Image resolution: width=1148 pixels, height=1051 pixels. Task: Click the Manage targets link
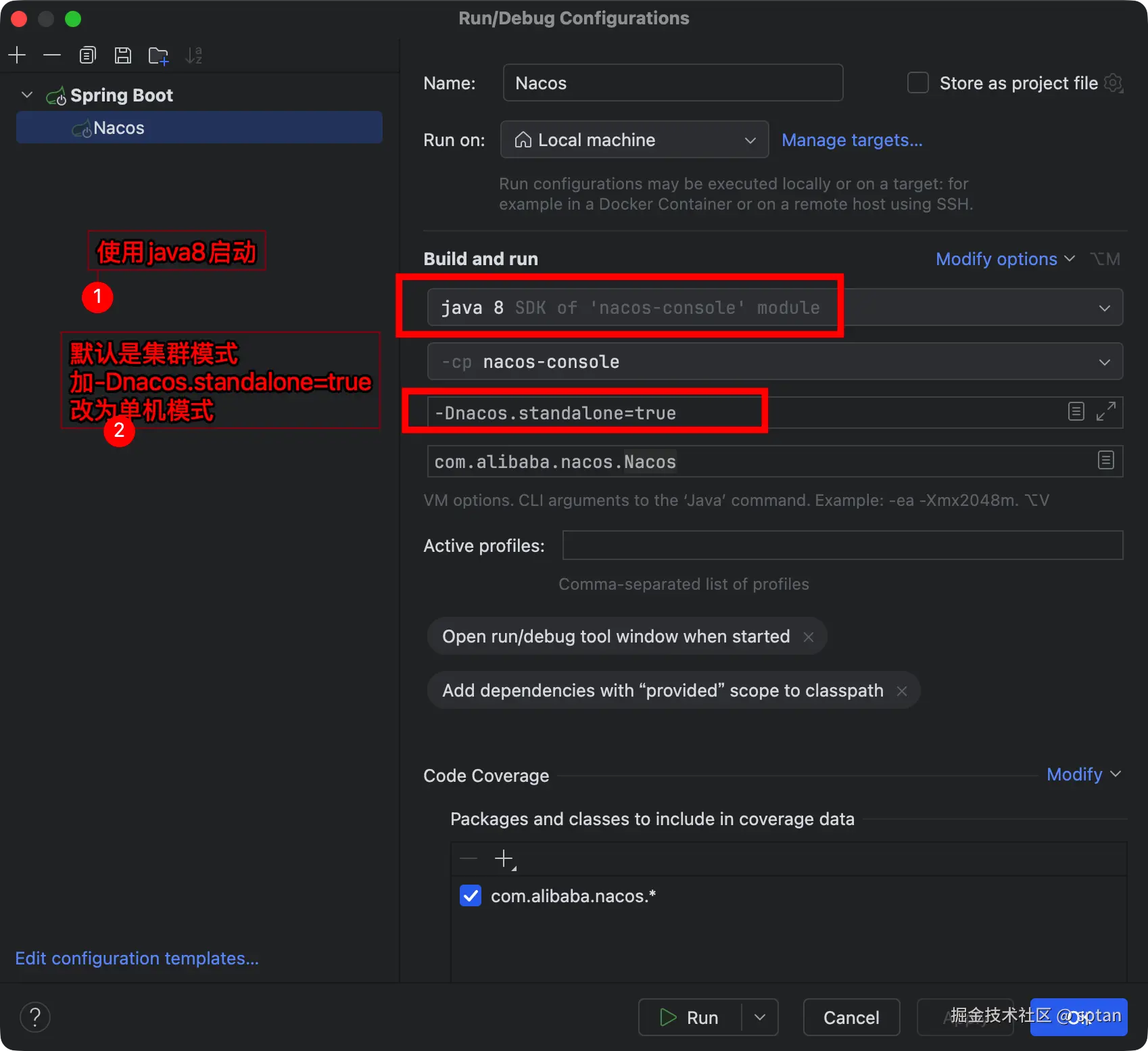(x=852, y=140)
